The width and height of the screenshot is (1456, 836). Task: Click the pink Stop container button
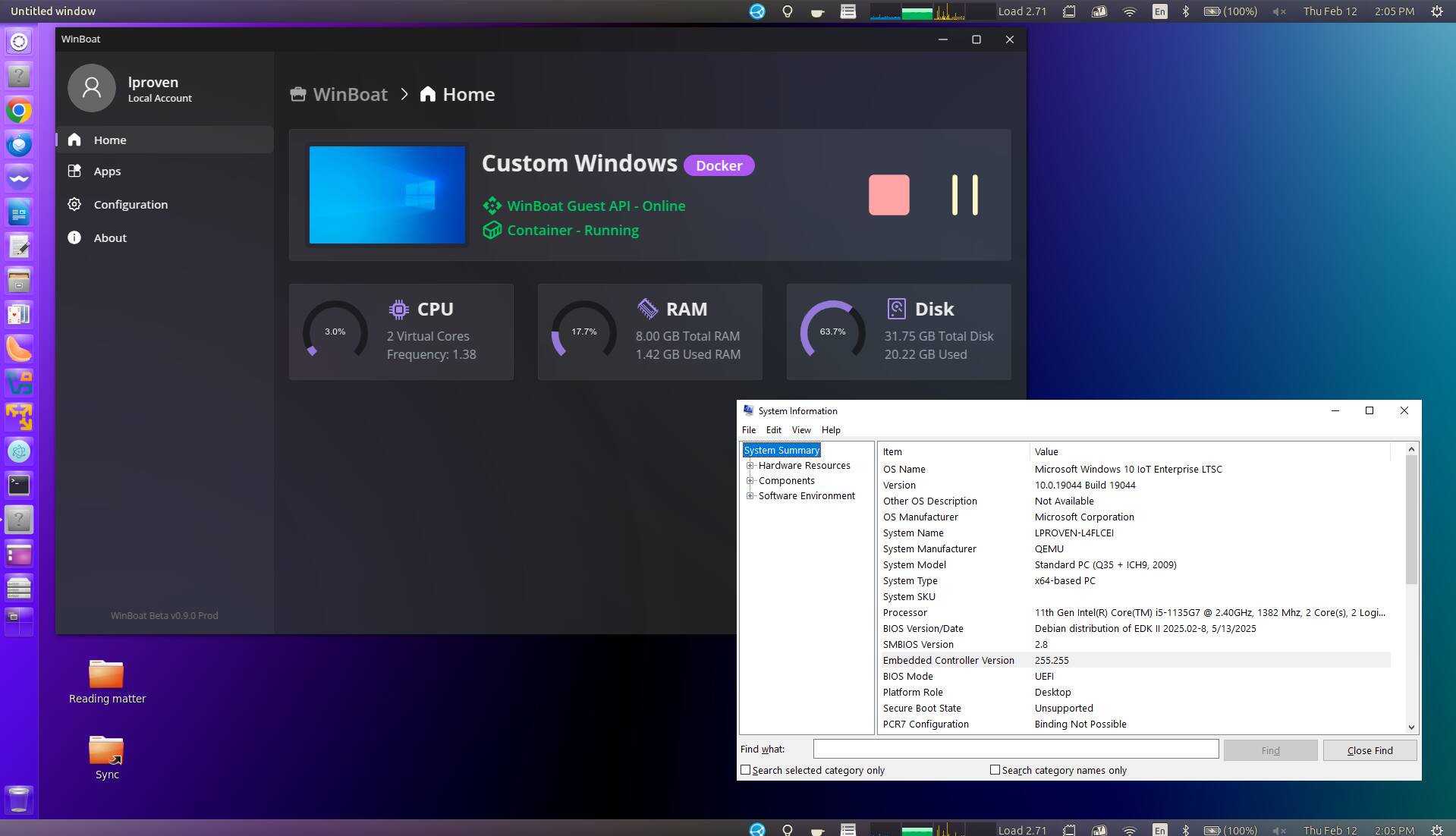tap(888, 195)
